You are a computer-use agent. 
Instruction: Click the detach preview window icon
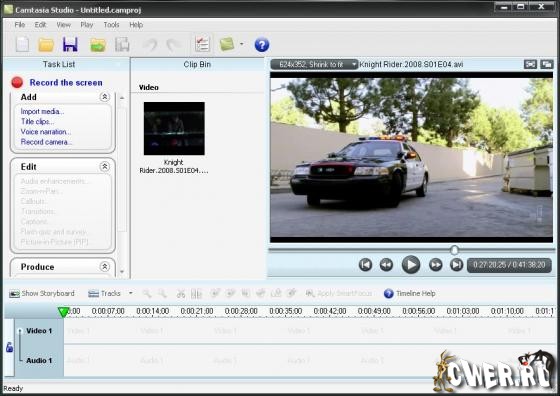pos(546,64)
